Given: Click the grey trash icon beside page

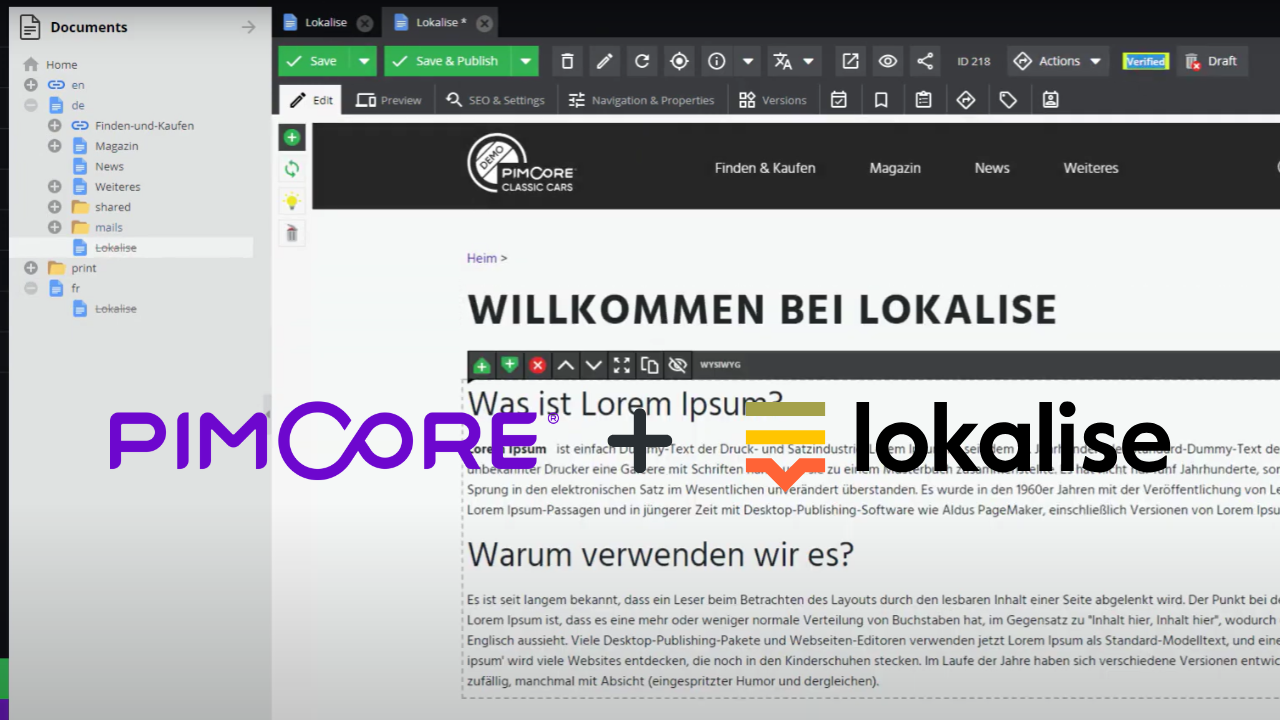Looking at the screenshot, I should [291, 233].
